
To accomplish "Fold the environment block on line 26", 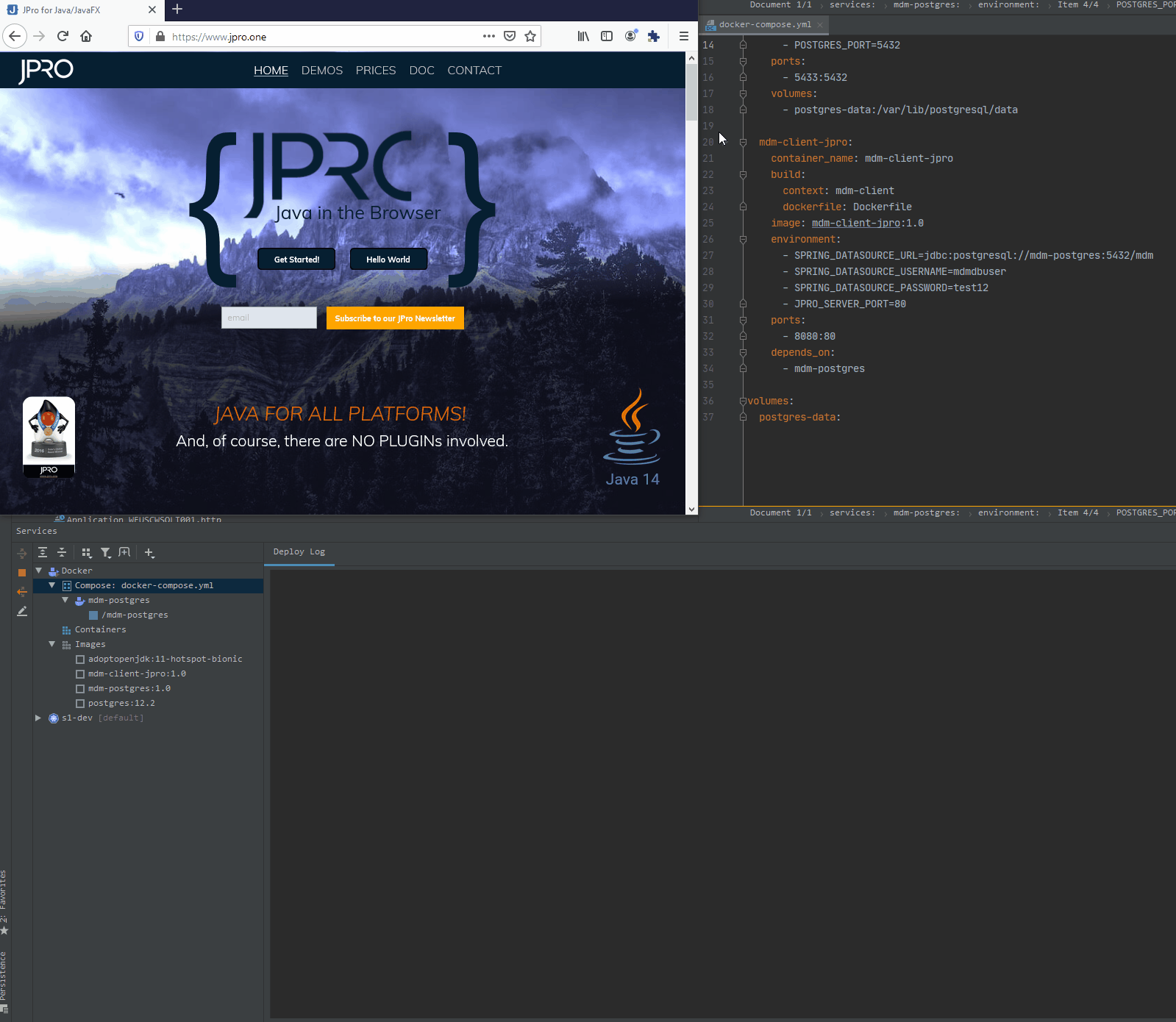I will click(x=743, y=239).
